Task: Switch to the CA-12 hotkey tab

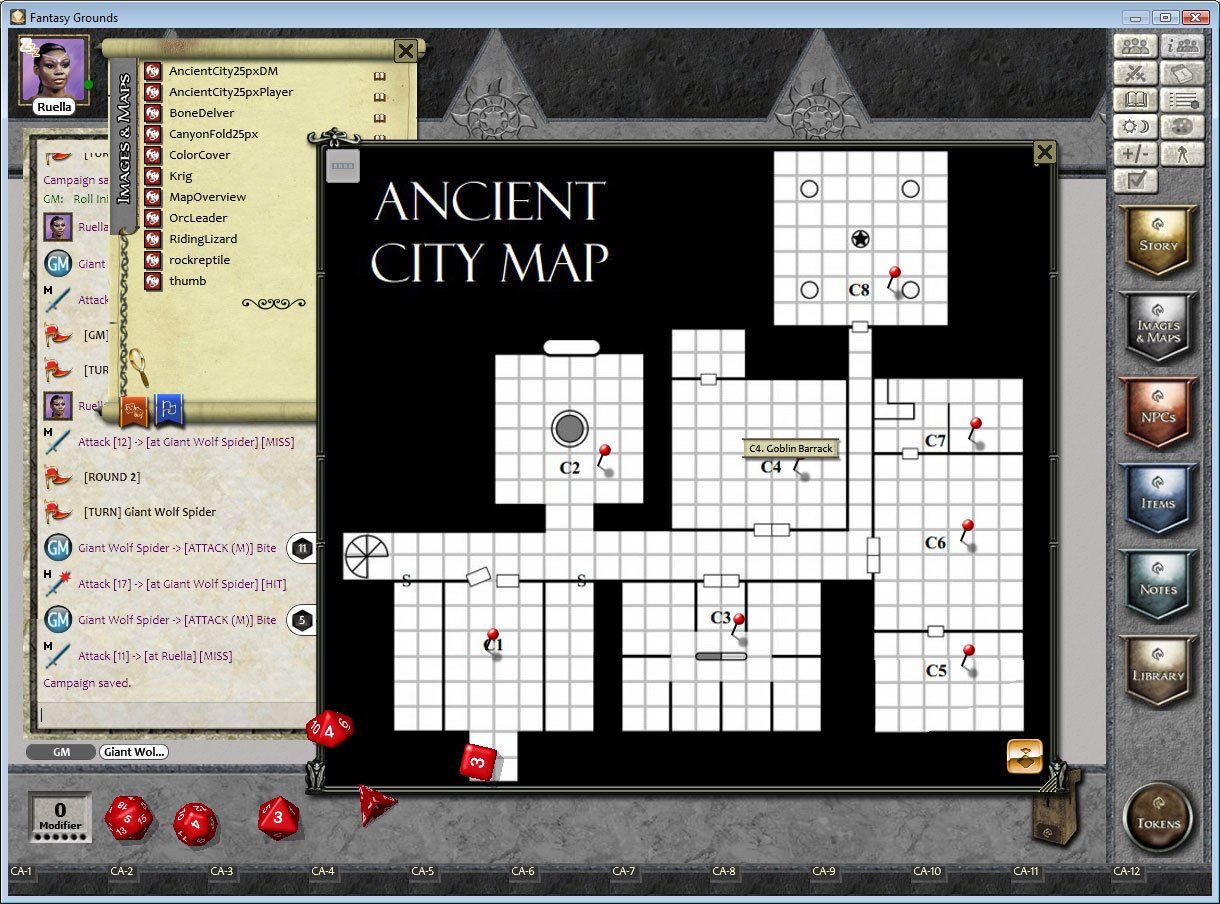Action: pyautogui.click(x=1126, y=872)
